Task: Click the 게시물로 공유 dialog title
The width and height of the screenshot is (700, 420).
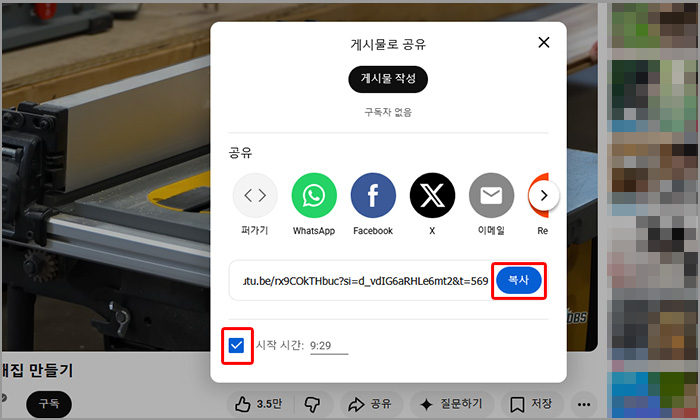Action: pyautogui.click(x=388, y=45)
